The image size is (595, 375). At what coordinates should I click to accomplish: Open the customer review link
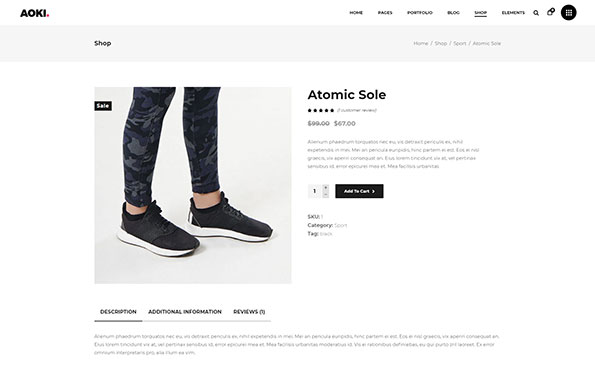click(357, 110)
